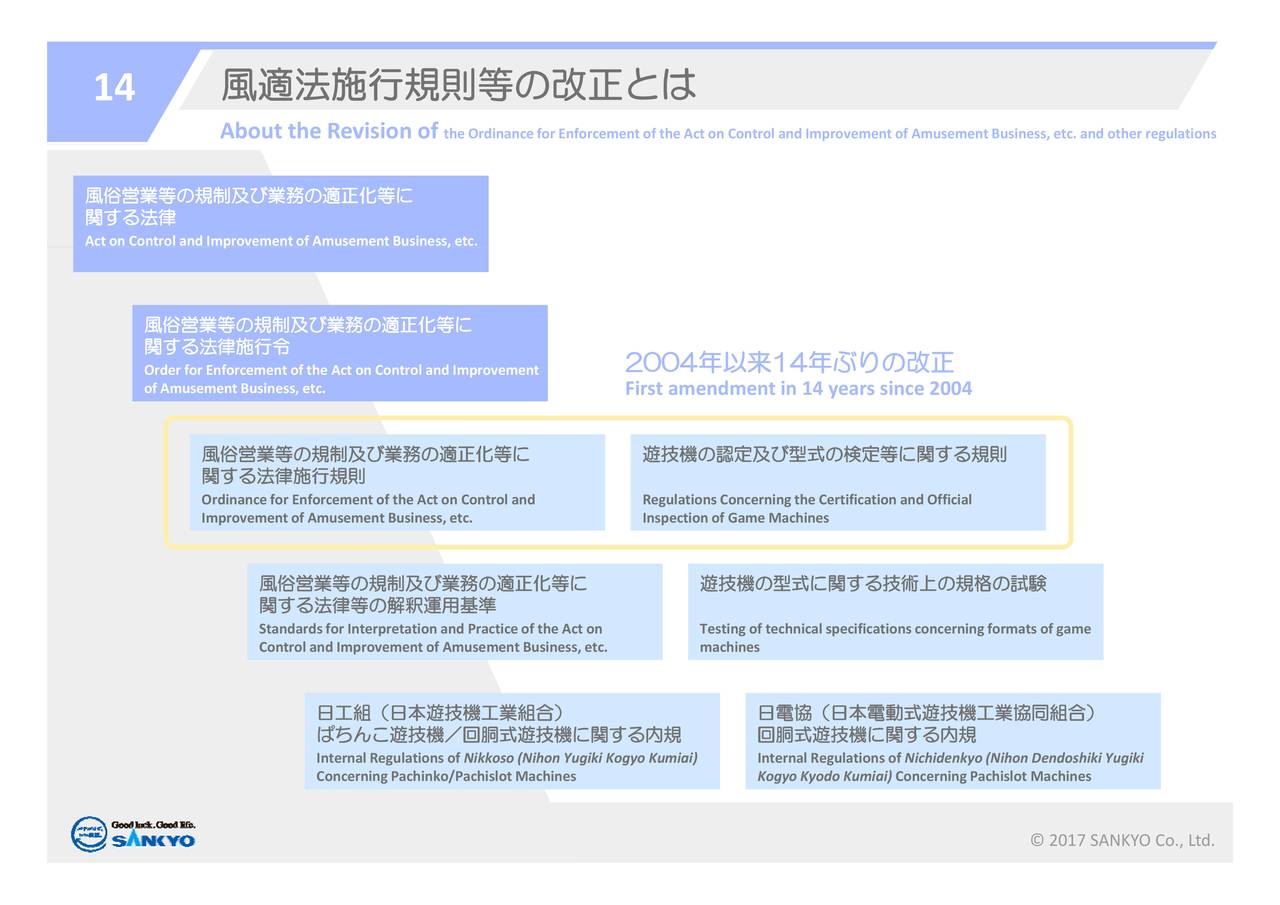The height and width of the screenshot is (905, 1280).
Task: Select the 遊技機の型式に関する技術上の規格の試験 heading
Action: click(872, 583)
